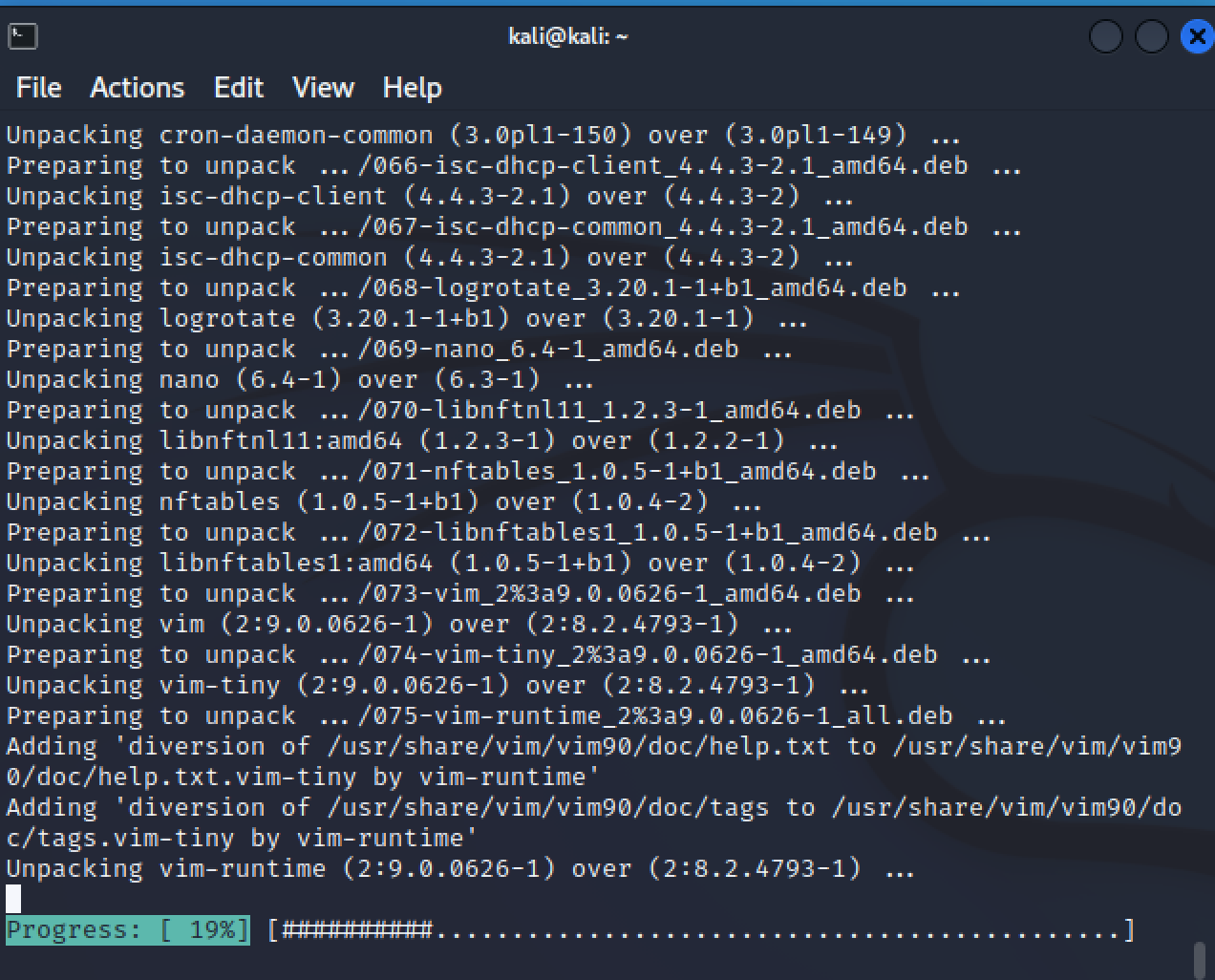Click the kali@kali: ~ window title

pos(567,36)
